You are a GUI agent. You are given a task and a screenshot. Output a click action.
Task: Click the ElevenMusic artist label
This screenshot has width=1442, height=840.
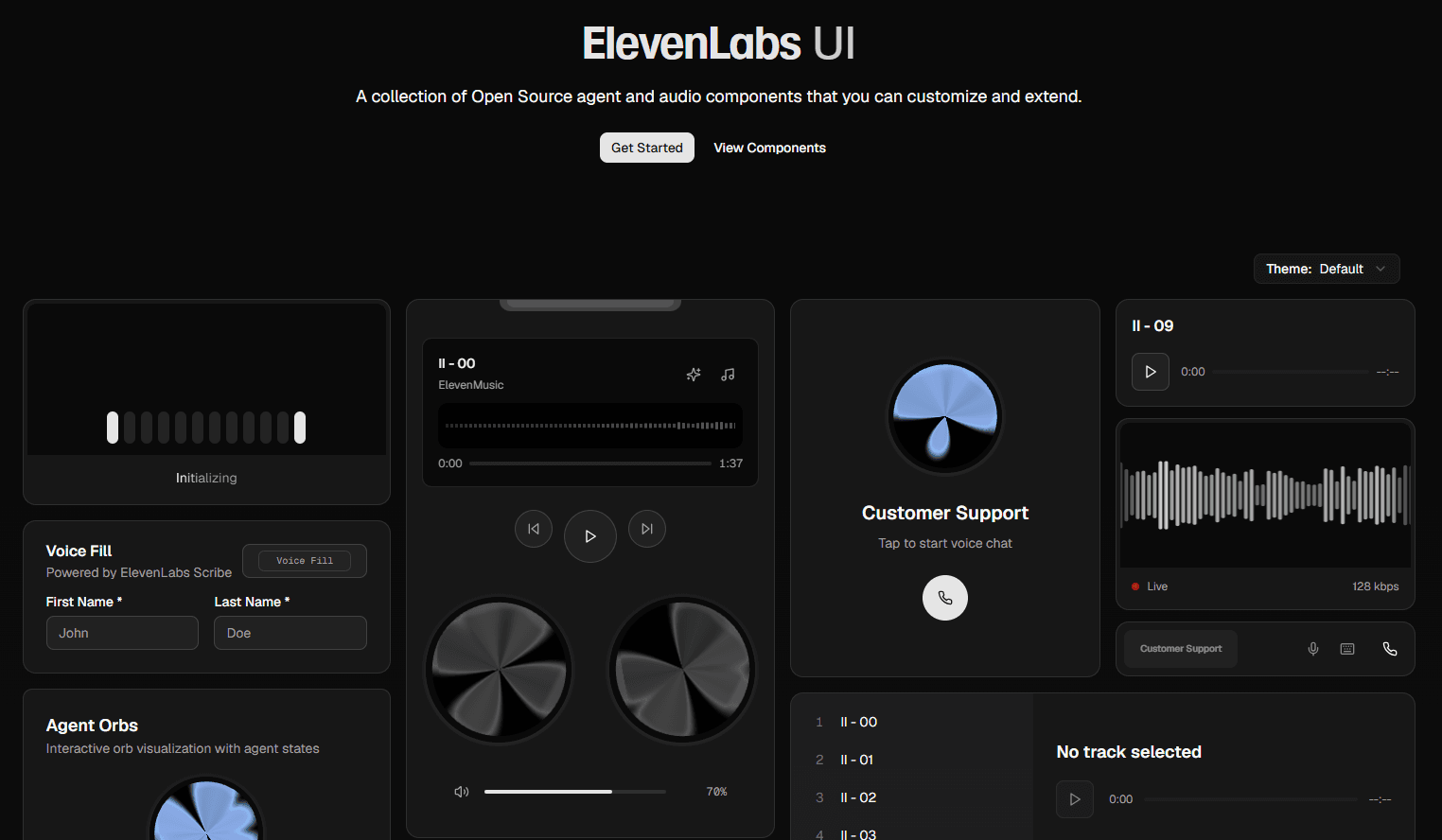click(x=471, y=385)
